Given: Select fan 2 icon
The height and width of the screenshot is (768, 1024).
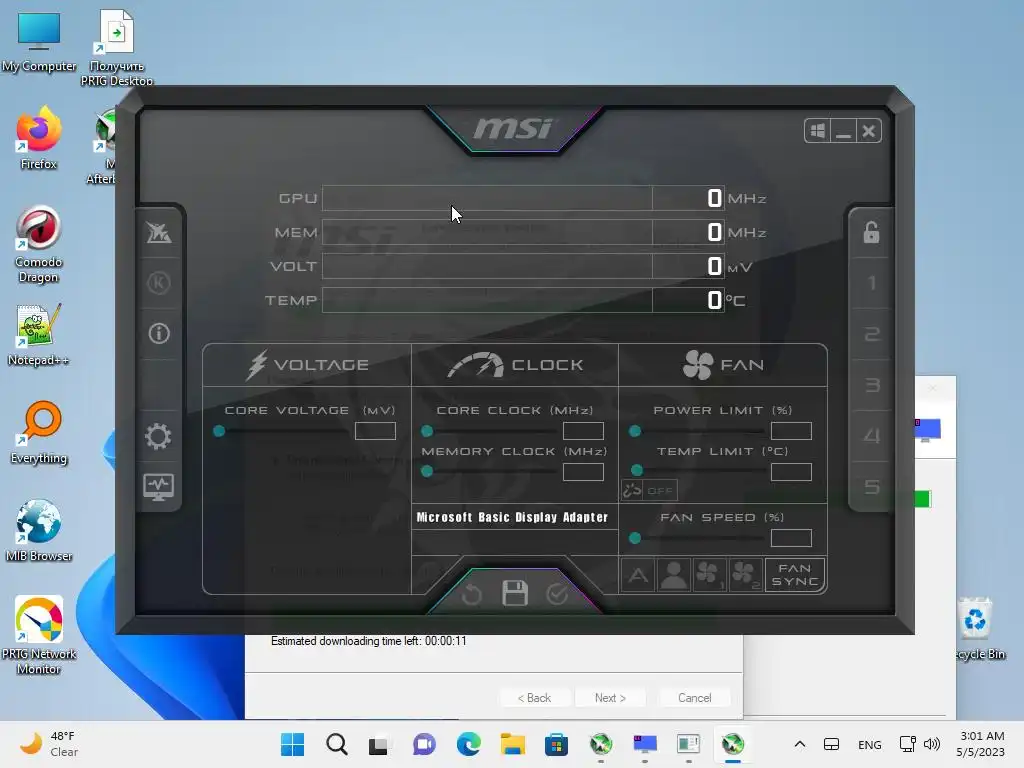Looking at the screenshot, I should [x=744, y=575].
